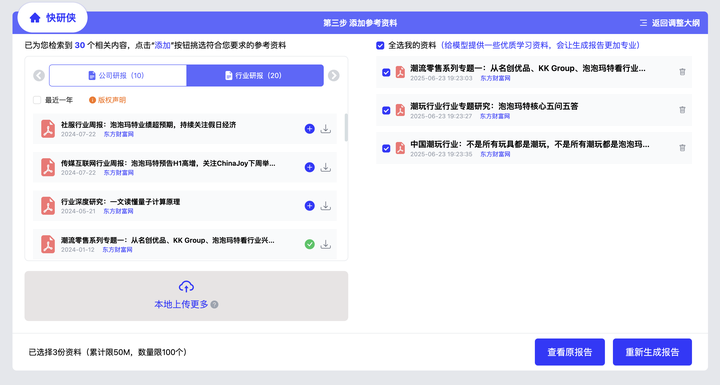Download the 行业深度研究 量子计算 report
Viewport: 720px width, 385px height.
326,206
